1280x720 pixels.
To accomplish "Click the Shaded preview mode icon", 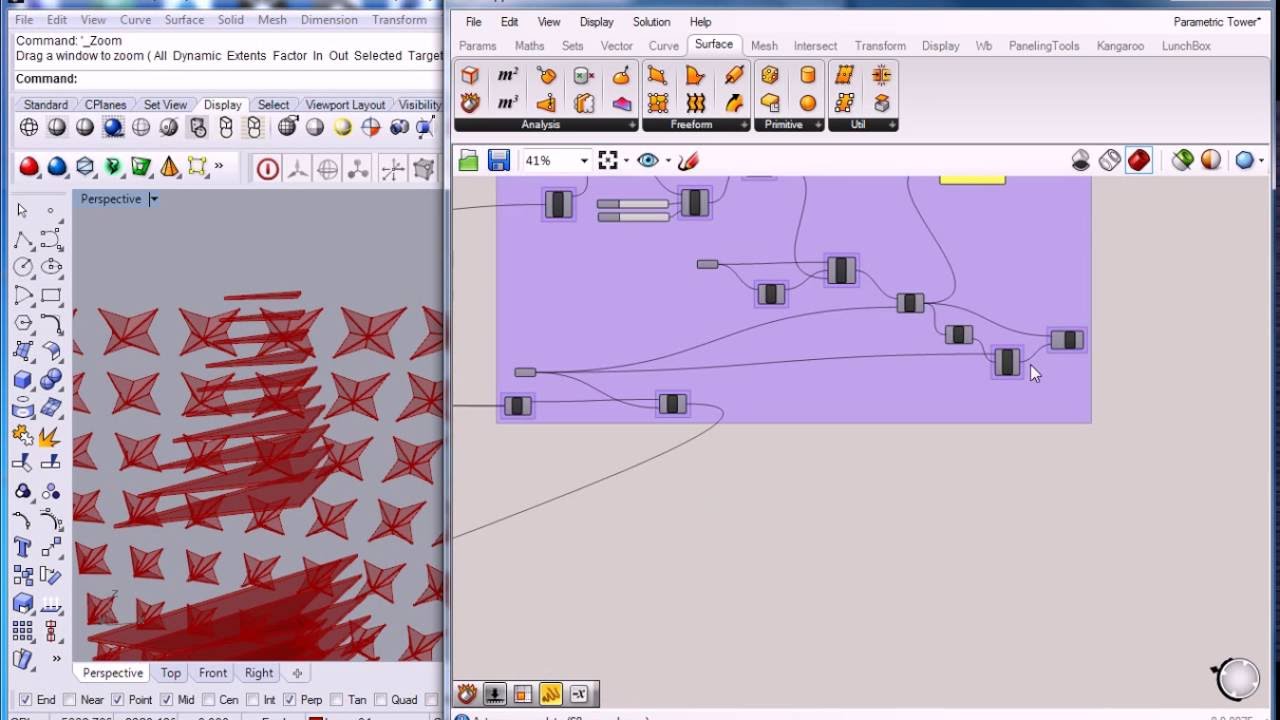I will point(1139,160).
